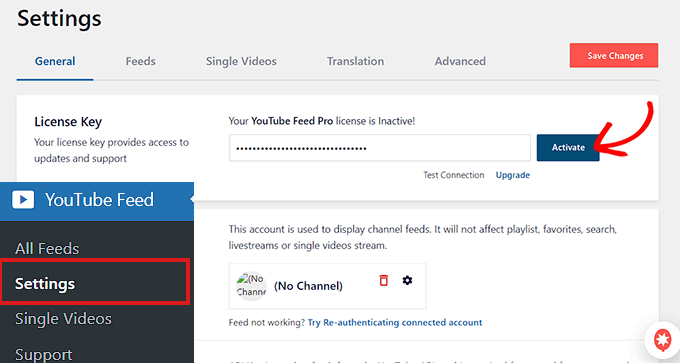The height and width of the screenshot is (363, 680).
Task: Click the License Key section label
Action: pyautogui.click(x=68, y=122)
